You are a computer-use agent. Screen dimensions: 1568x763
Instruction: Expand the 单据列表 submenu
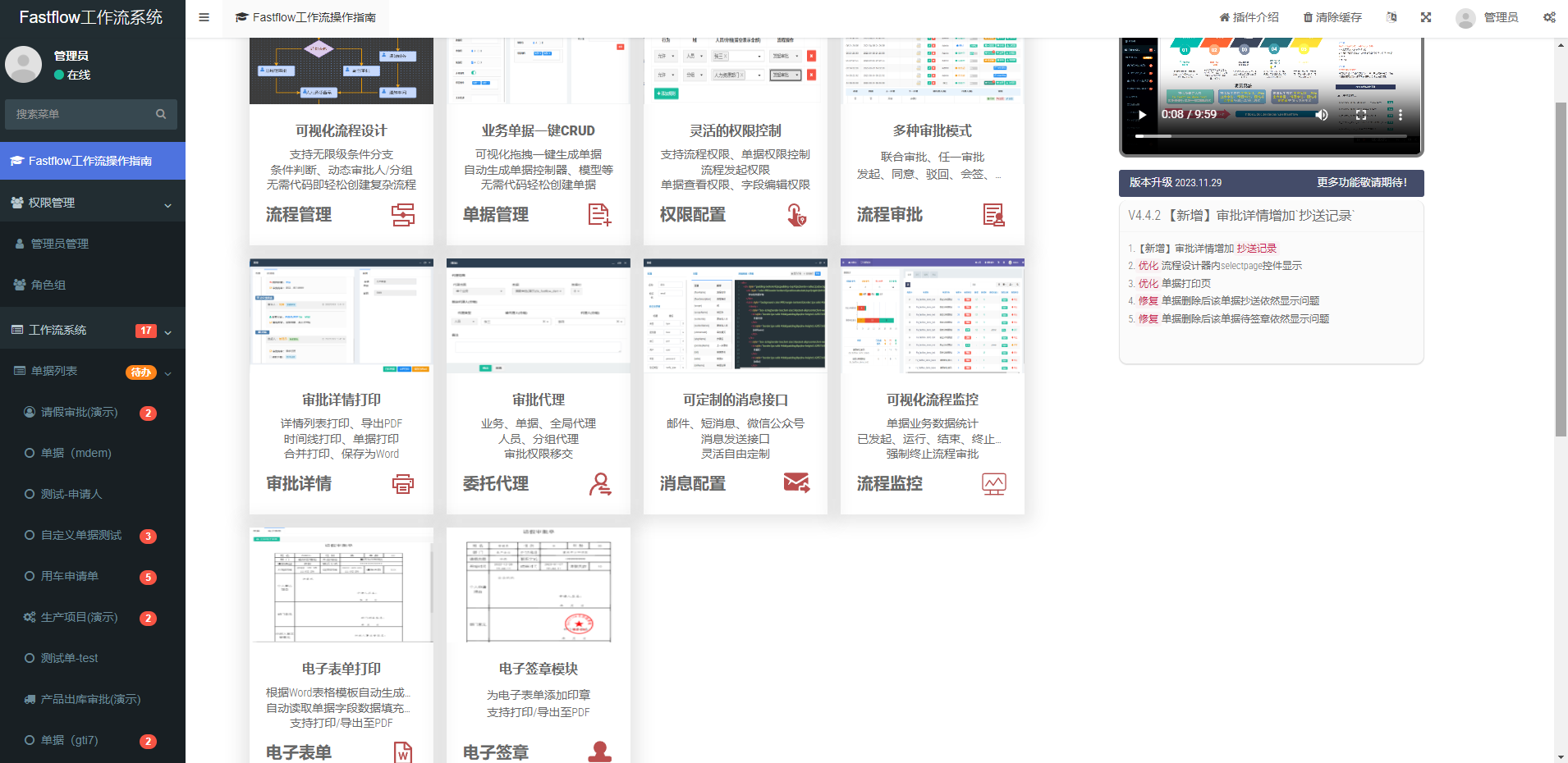93,371
